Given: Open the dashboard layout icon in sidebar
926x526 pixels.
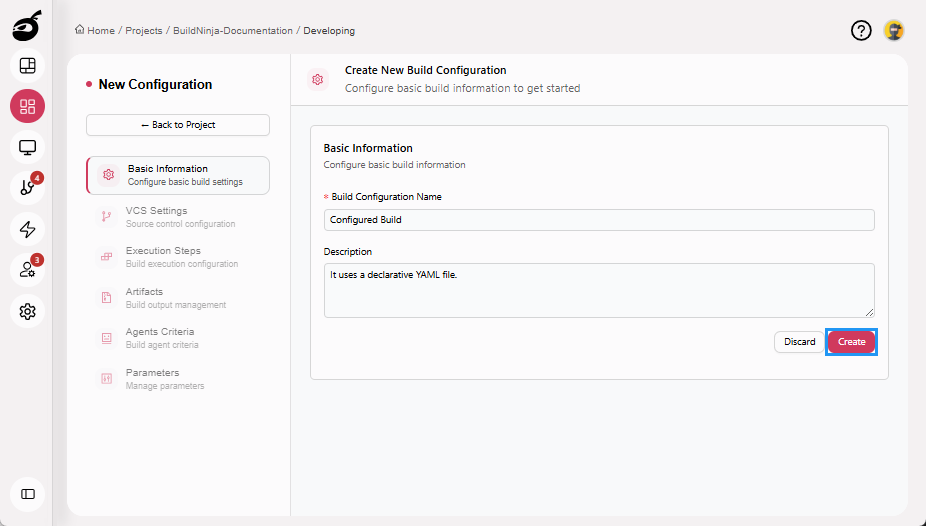Looking at the screenshot, I should [x=28, y=66].
